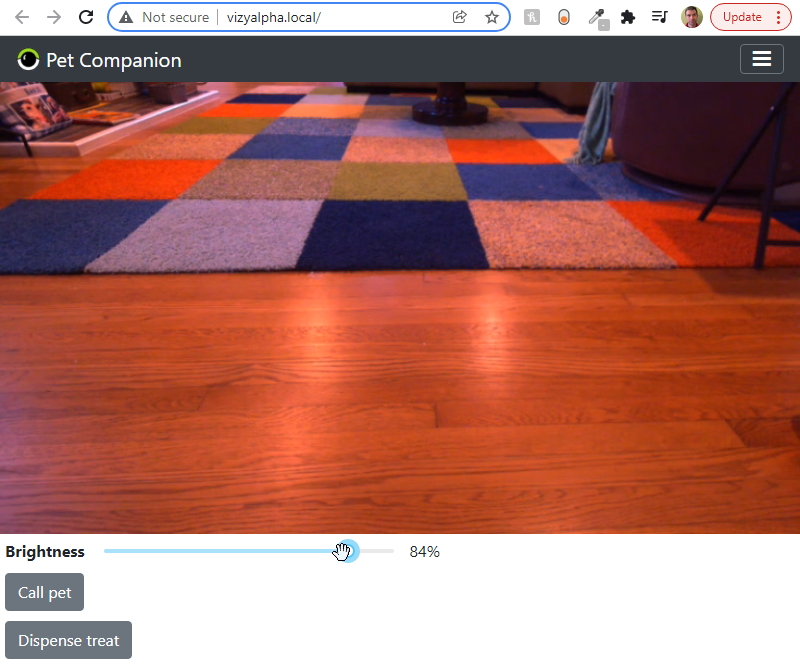Click the live camera video feed
Viewport: 800px width, 667px height.
[400, 307]
